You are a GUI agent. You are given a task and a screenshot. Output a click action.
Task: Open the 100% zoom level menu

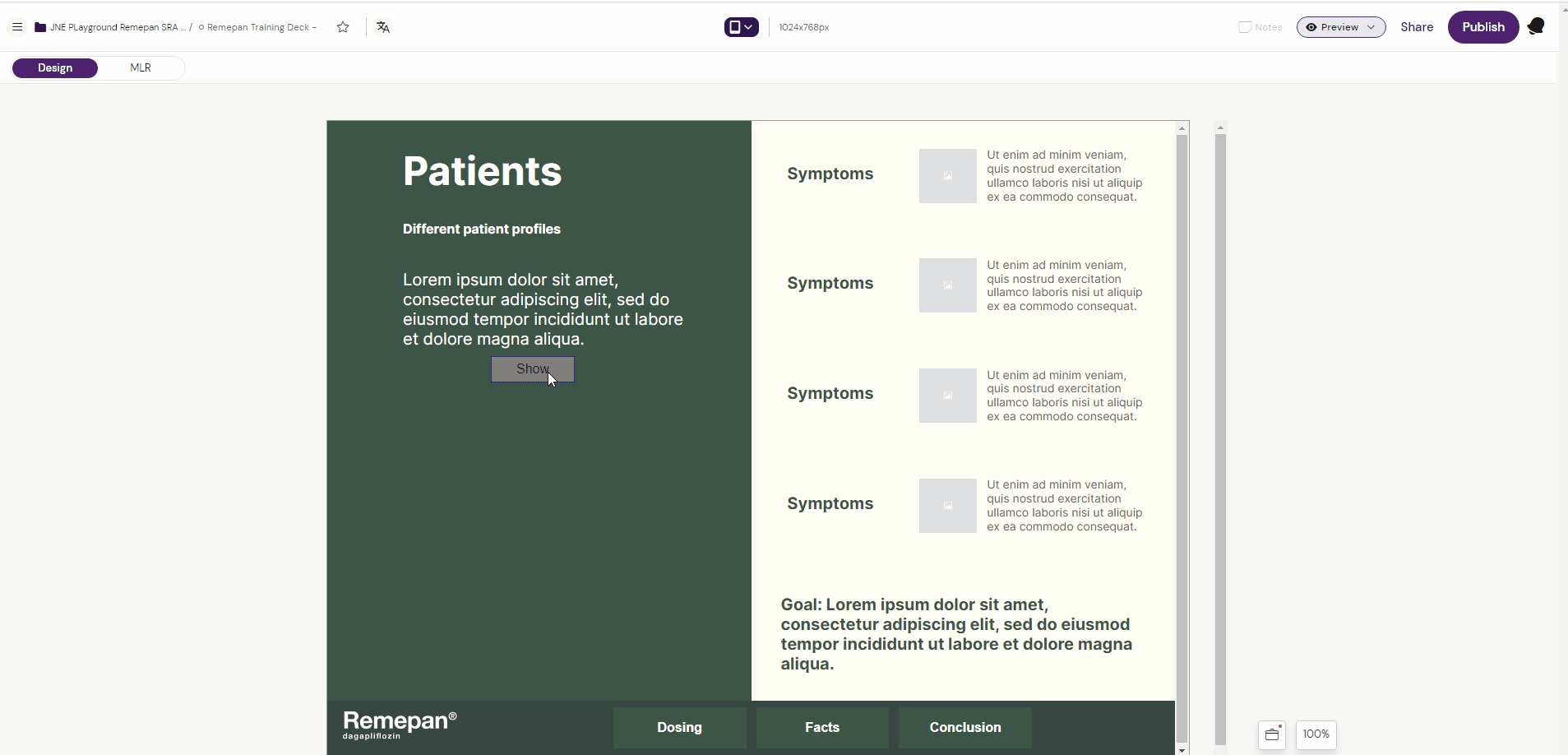[x=1316, y=734]
